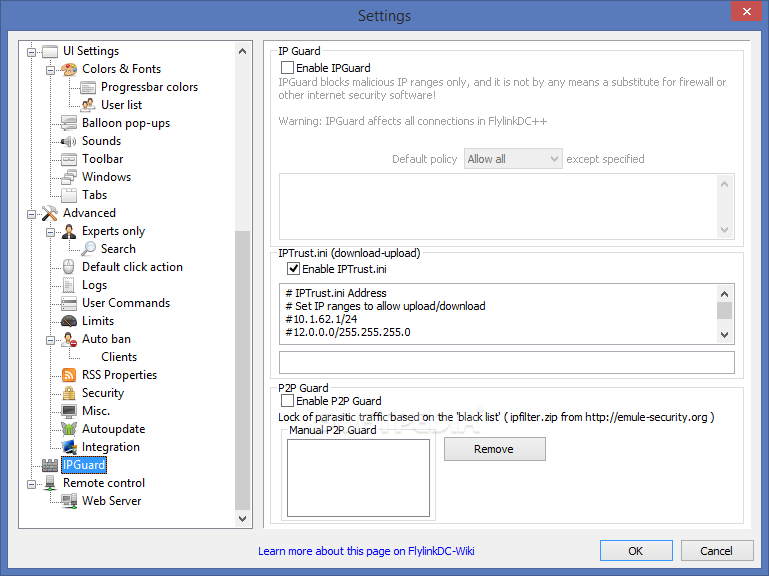Collapse the Auto ban node
This screenshot has height=576, width=769.
[50, 340]
